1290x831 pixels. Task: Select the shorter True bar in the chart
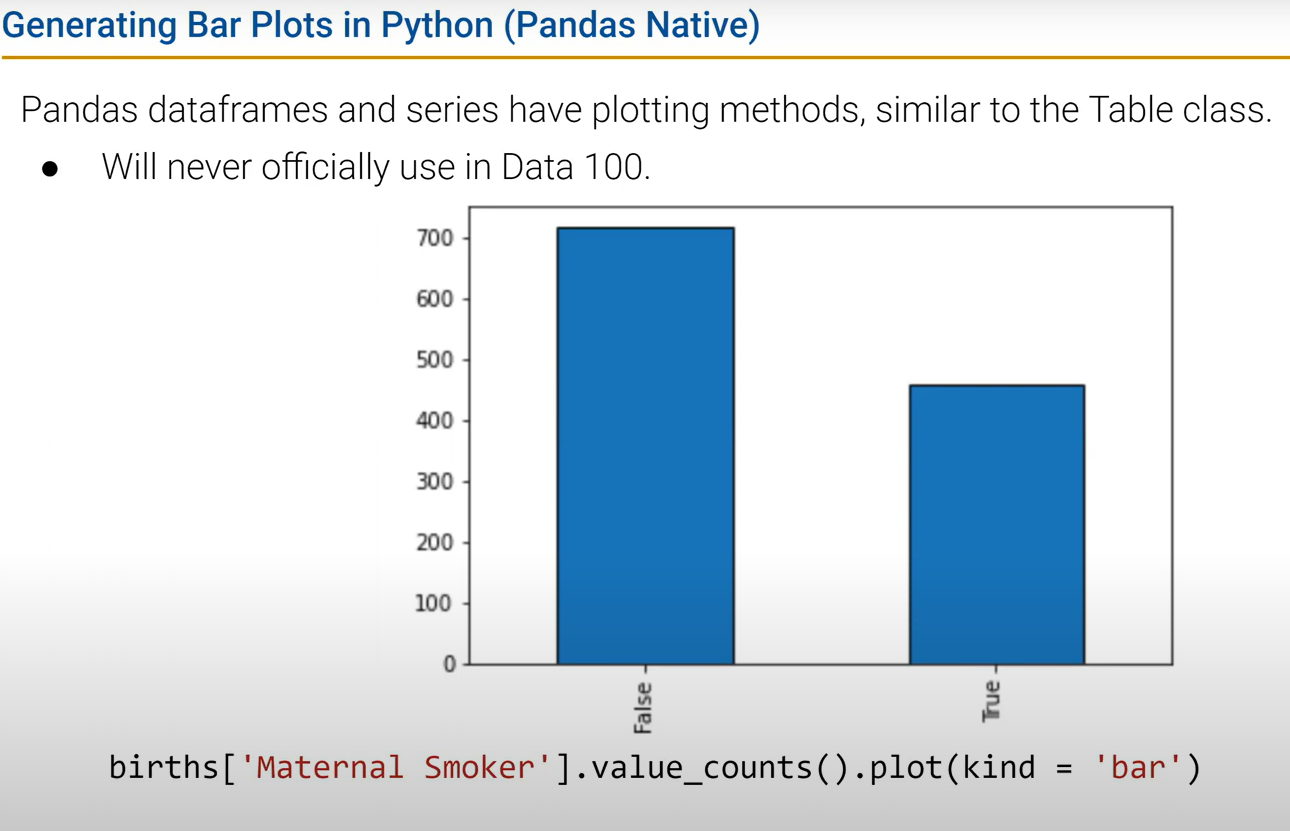(x=996, y=524)
